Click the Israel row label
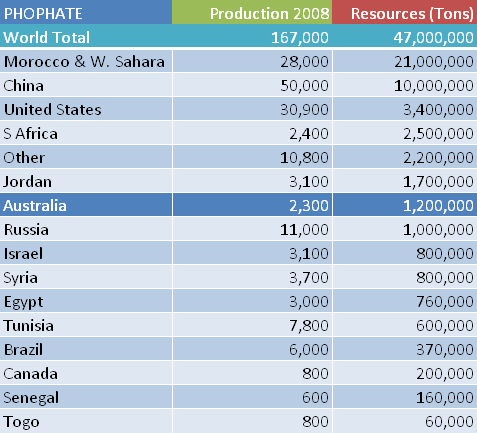The image size is (477, 433). 23,254
